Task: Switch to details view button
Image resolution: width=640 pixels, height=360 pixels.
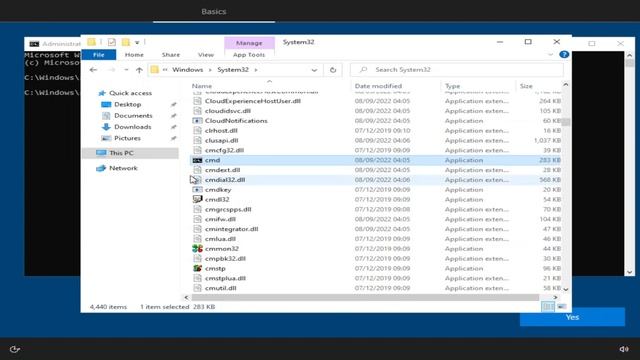Action: 548,307
